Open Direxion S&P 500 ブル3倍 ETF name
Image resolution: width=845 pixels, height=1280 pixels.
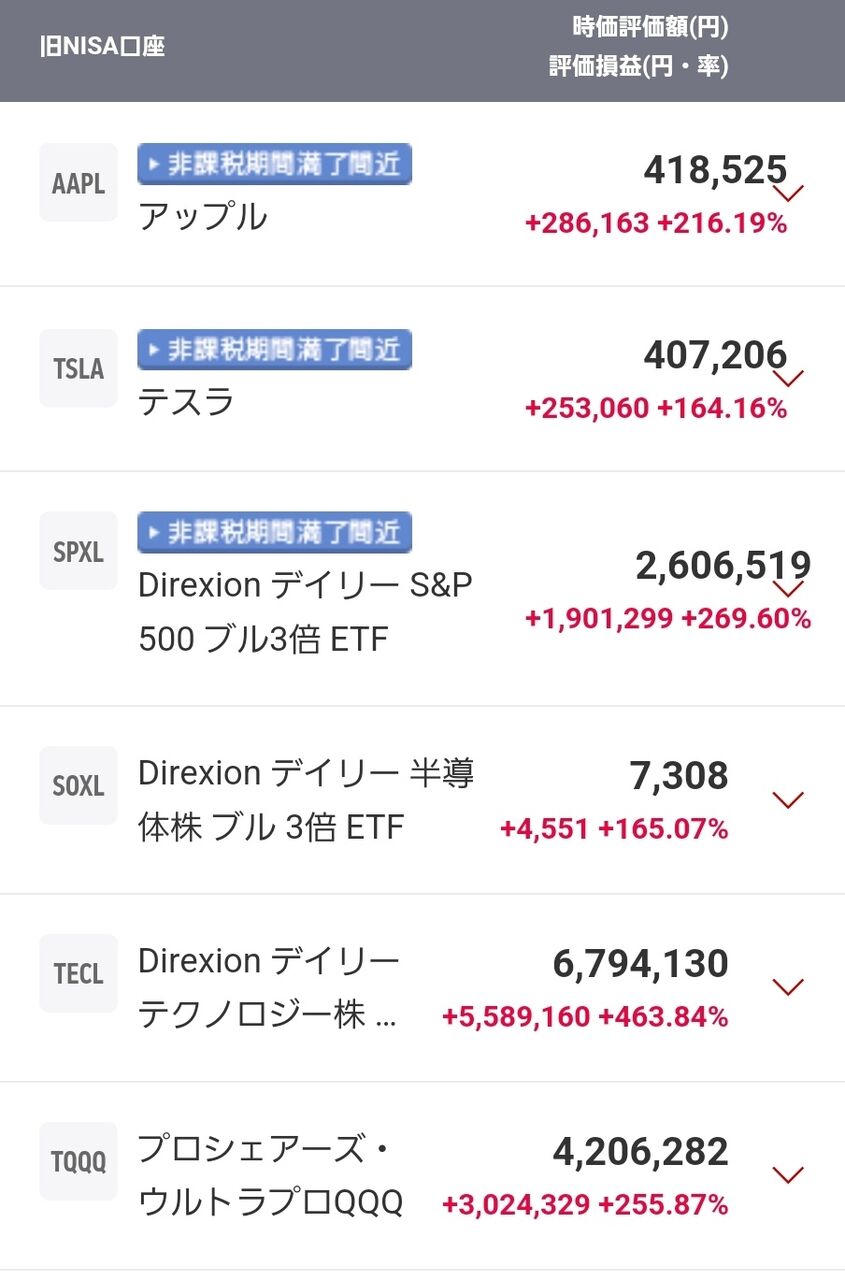[x=304, y=611]
